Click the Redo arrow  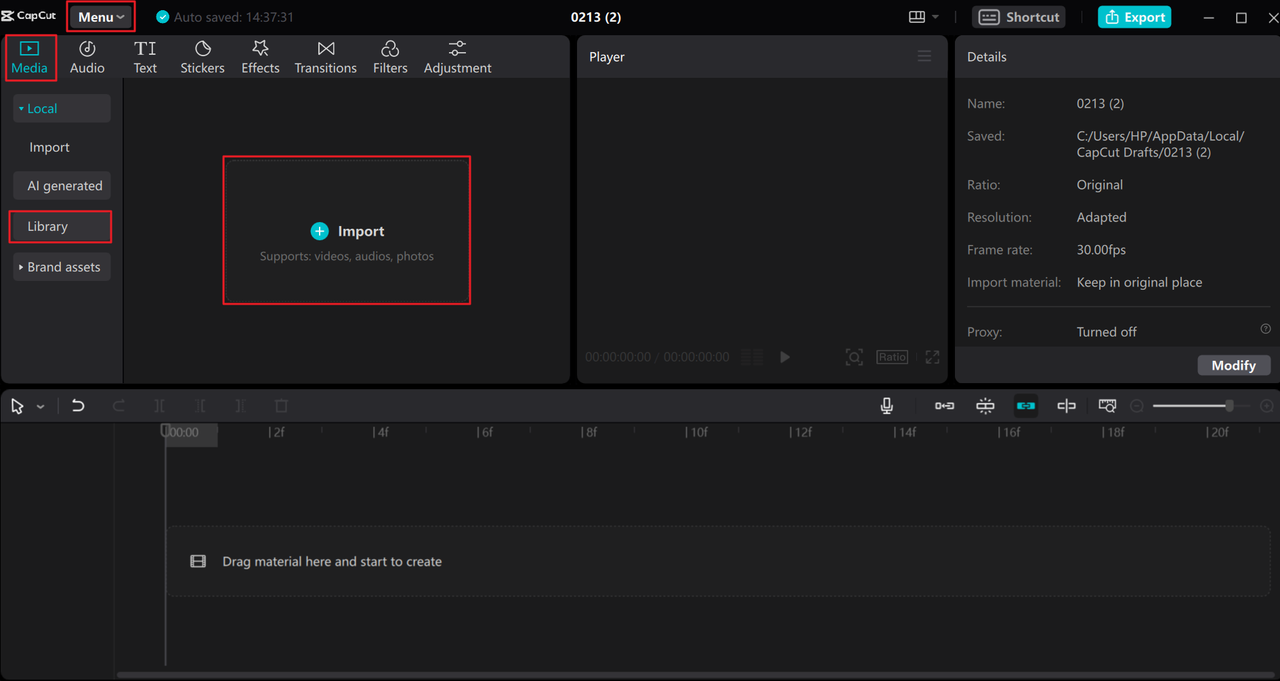pyautogui.click(x=119, y=406)
